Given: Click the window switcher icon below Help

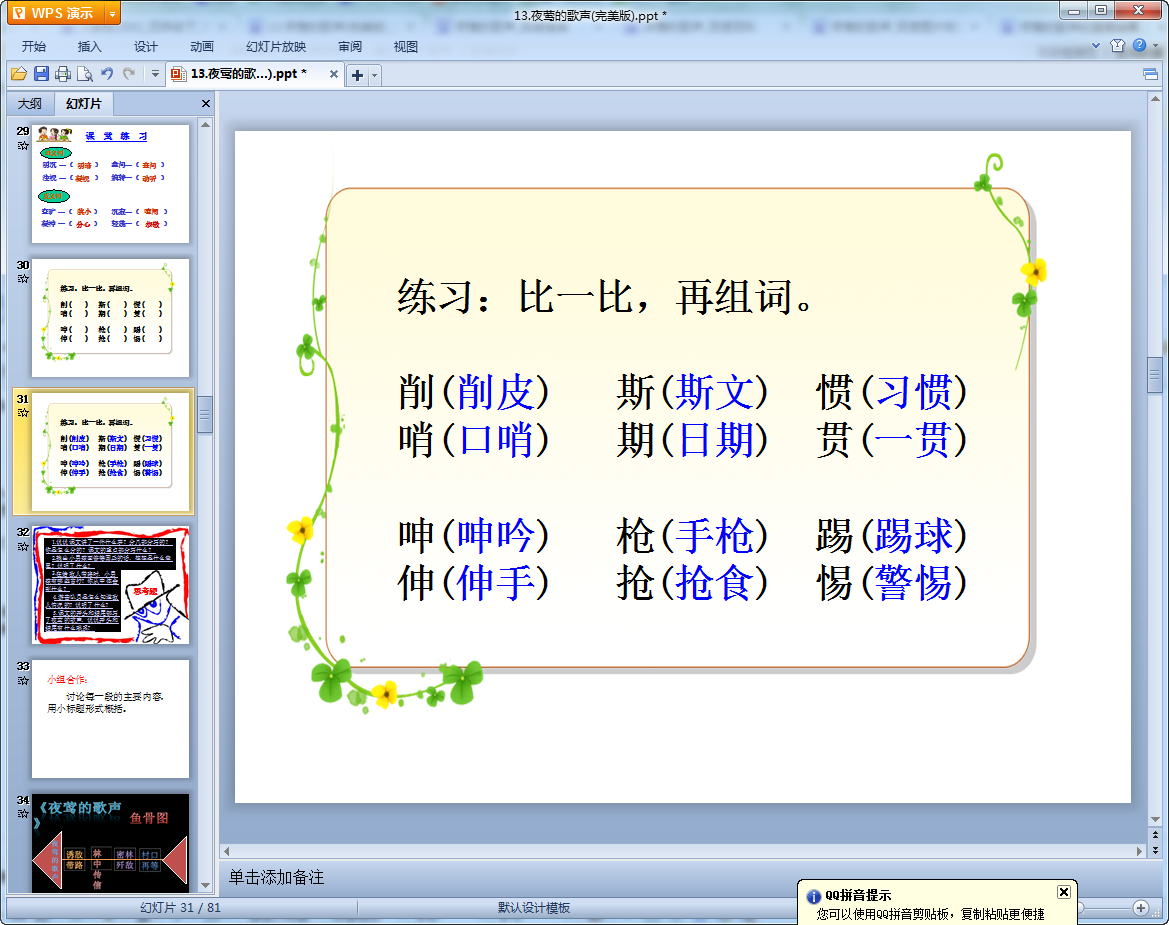Looking at the screenshot, I should 1150,74.
